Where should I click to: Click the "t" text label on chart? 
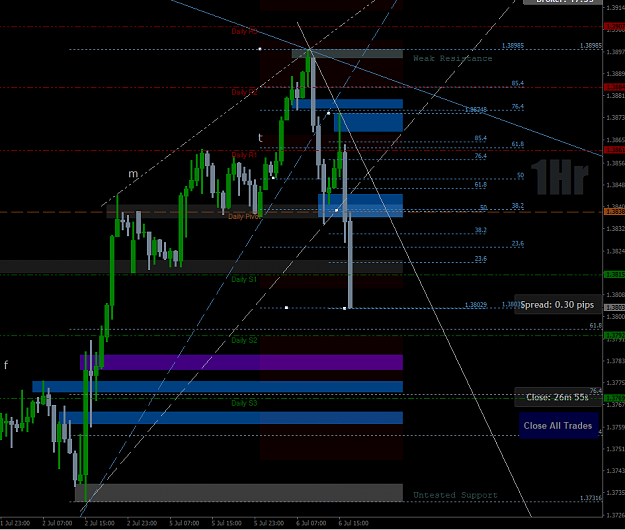pos(260,138)
